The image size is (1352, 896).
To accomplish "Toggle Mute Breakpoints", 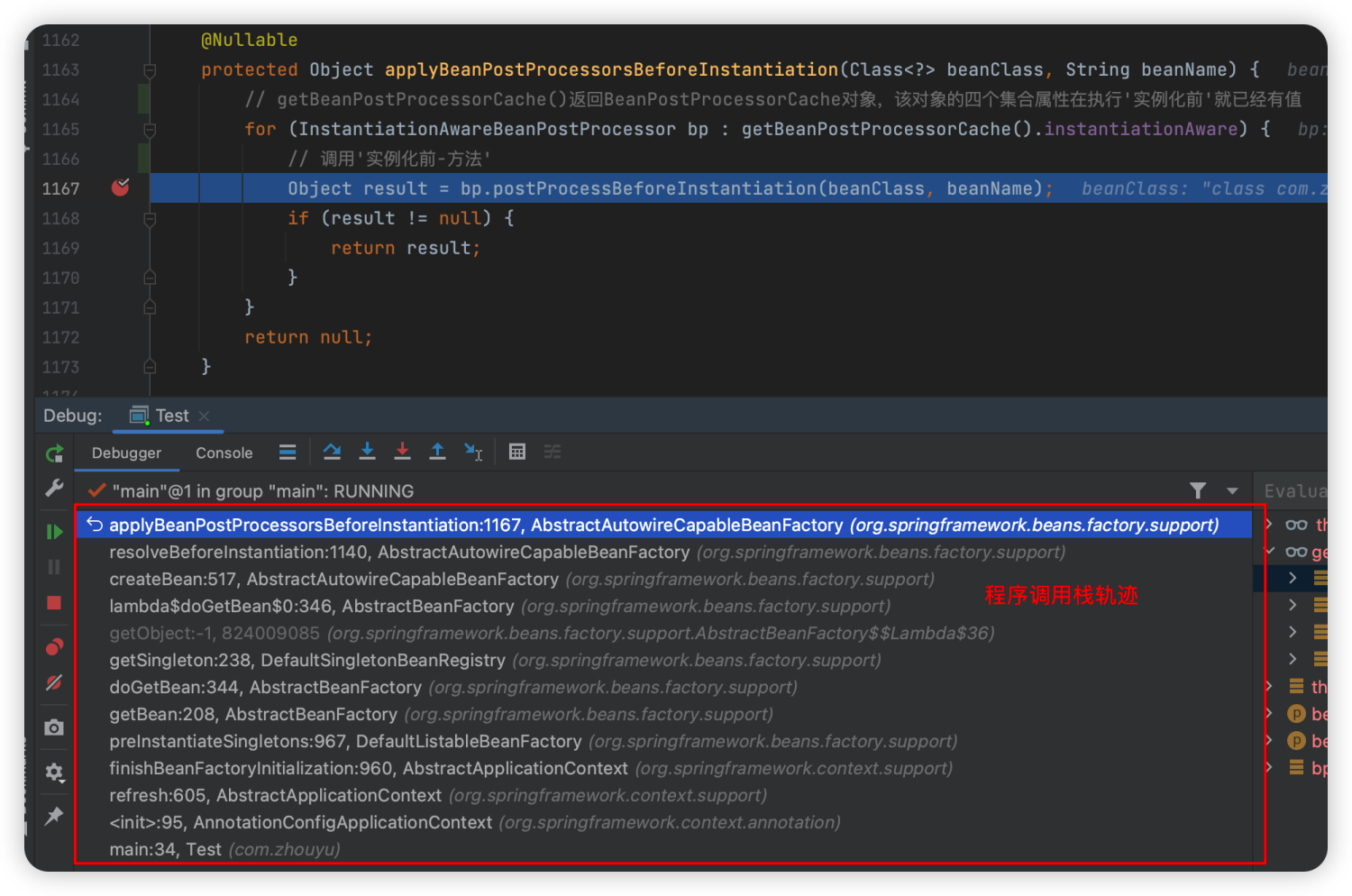I will [54, 683].
